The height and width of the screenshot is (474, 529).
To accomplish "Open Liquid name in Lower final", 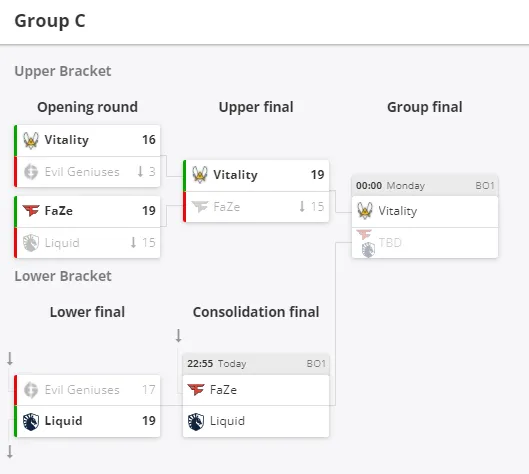I will pyautogui.click(x=63, y=421).
